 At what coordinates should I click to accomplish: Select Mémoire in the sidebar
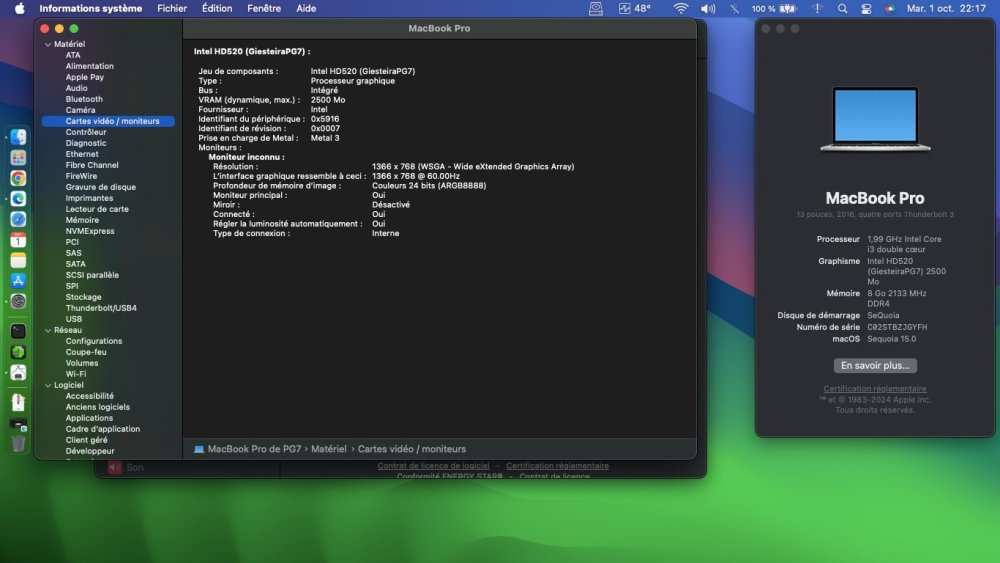pos(82,220)
